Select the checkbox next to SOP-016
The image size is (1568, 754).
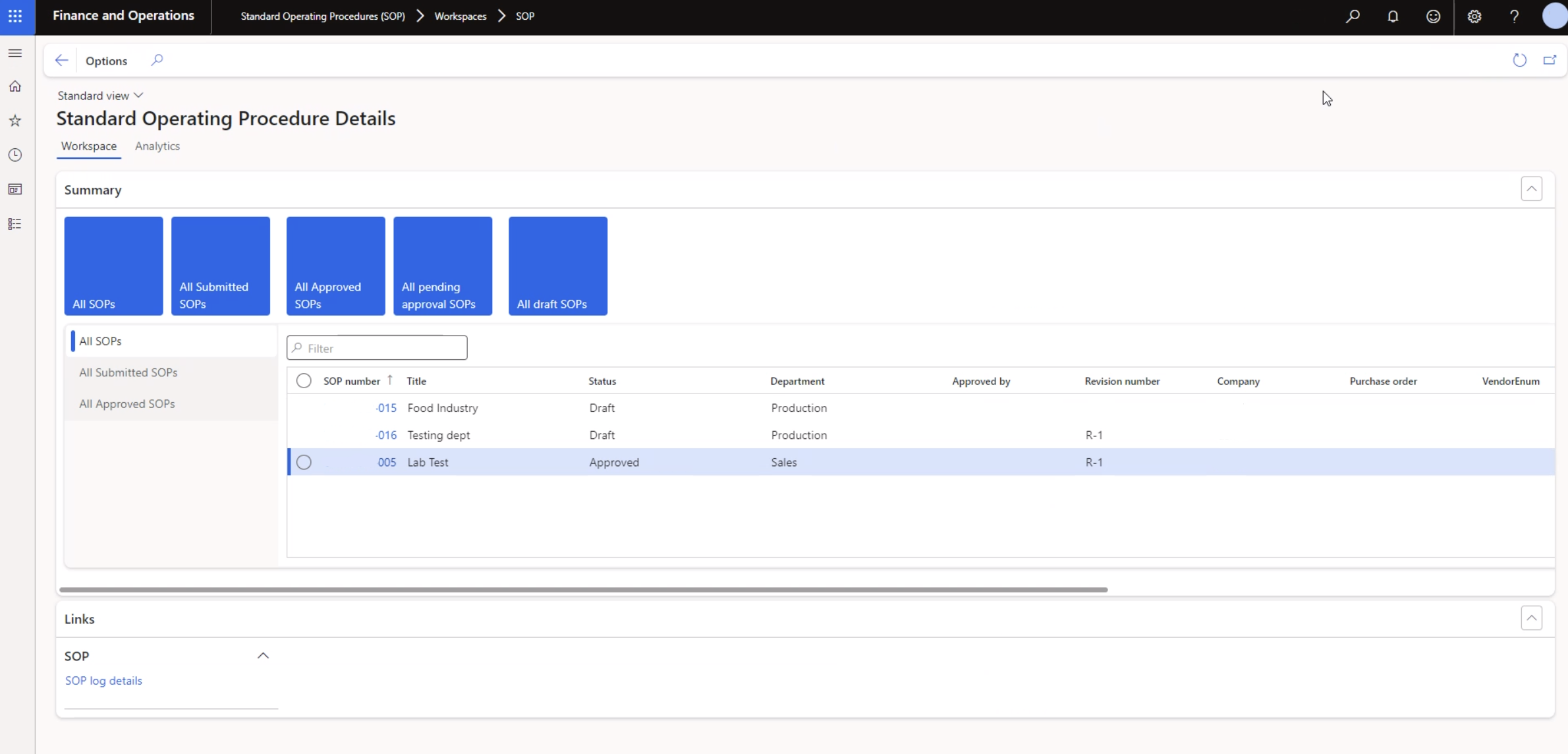click(x=303, y=434)
